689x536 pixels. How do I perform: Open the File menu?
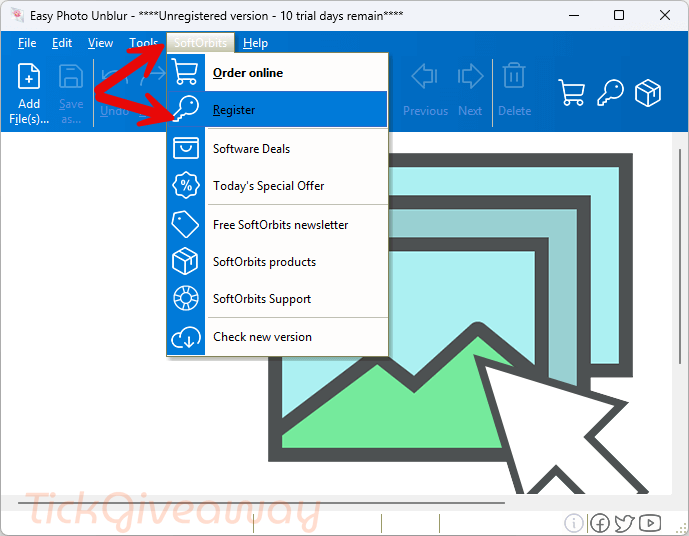point(27,43)
